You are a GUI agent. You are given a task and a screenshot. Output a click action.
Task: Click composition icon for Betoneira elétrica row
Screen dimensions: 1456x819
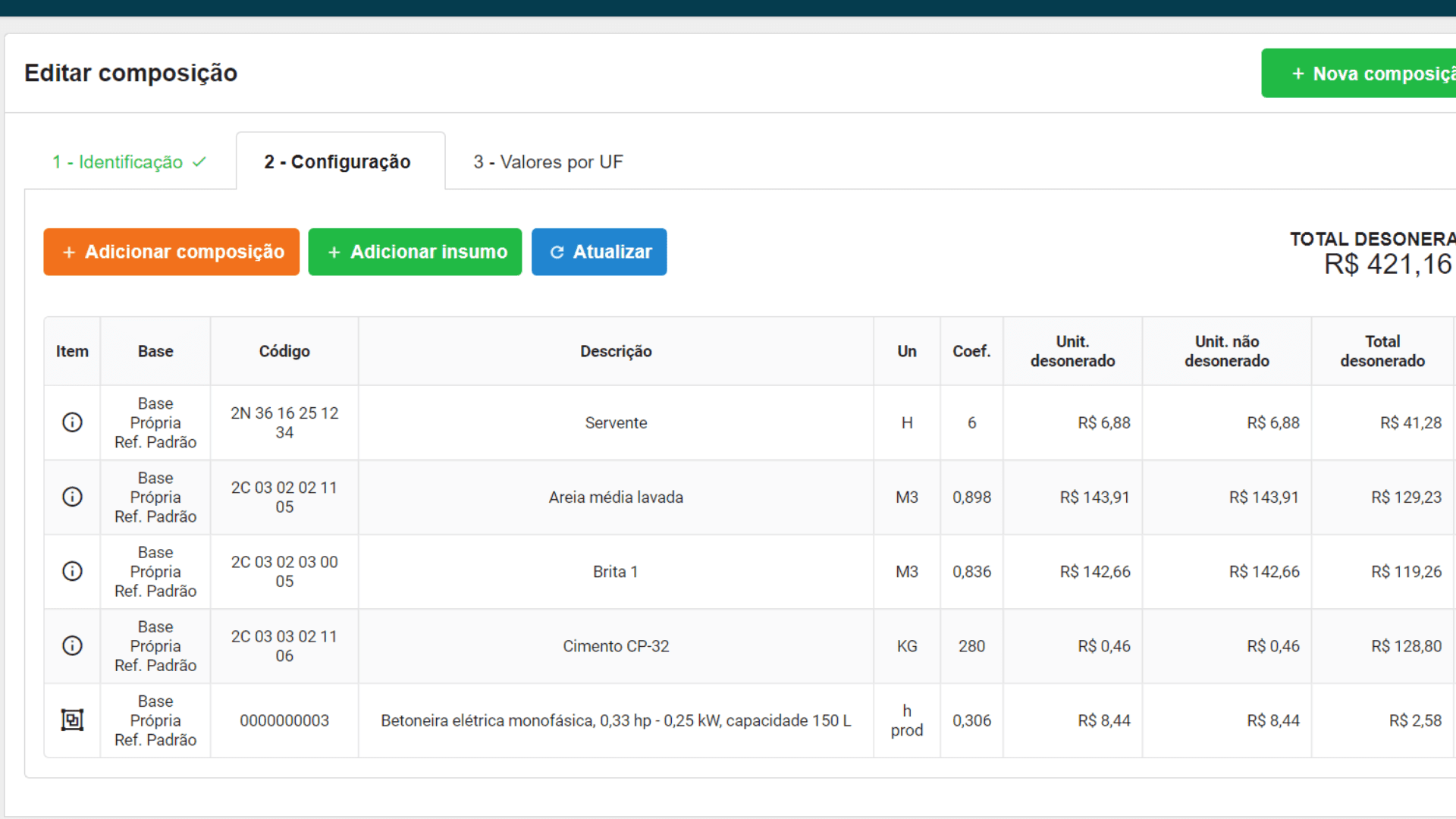tap(72, 720)
